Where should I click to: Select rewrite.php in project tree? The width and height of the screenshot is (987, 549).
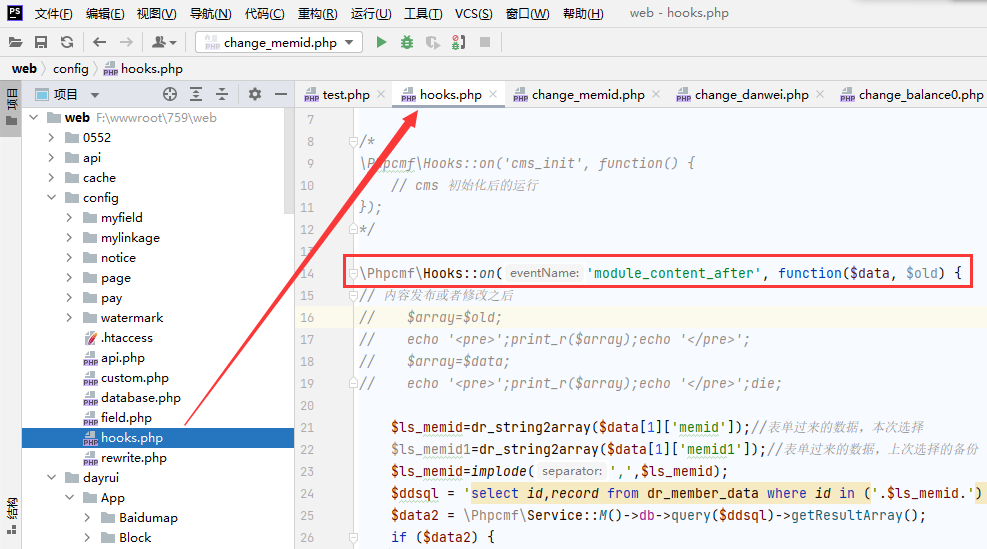tap(134, 458)
